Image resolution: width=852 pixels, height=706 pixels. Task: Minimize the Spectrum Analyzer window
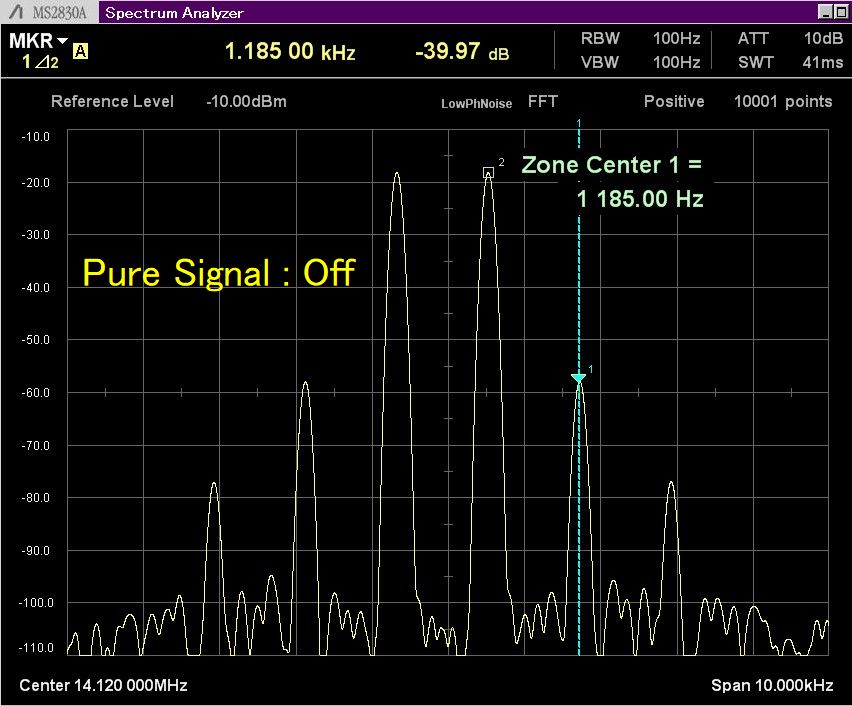[825, 12]
